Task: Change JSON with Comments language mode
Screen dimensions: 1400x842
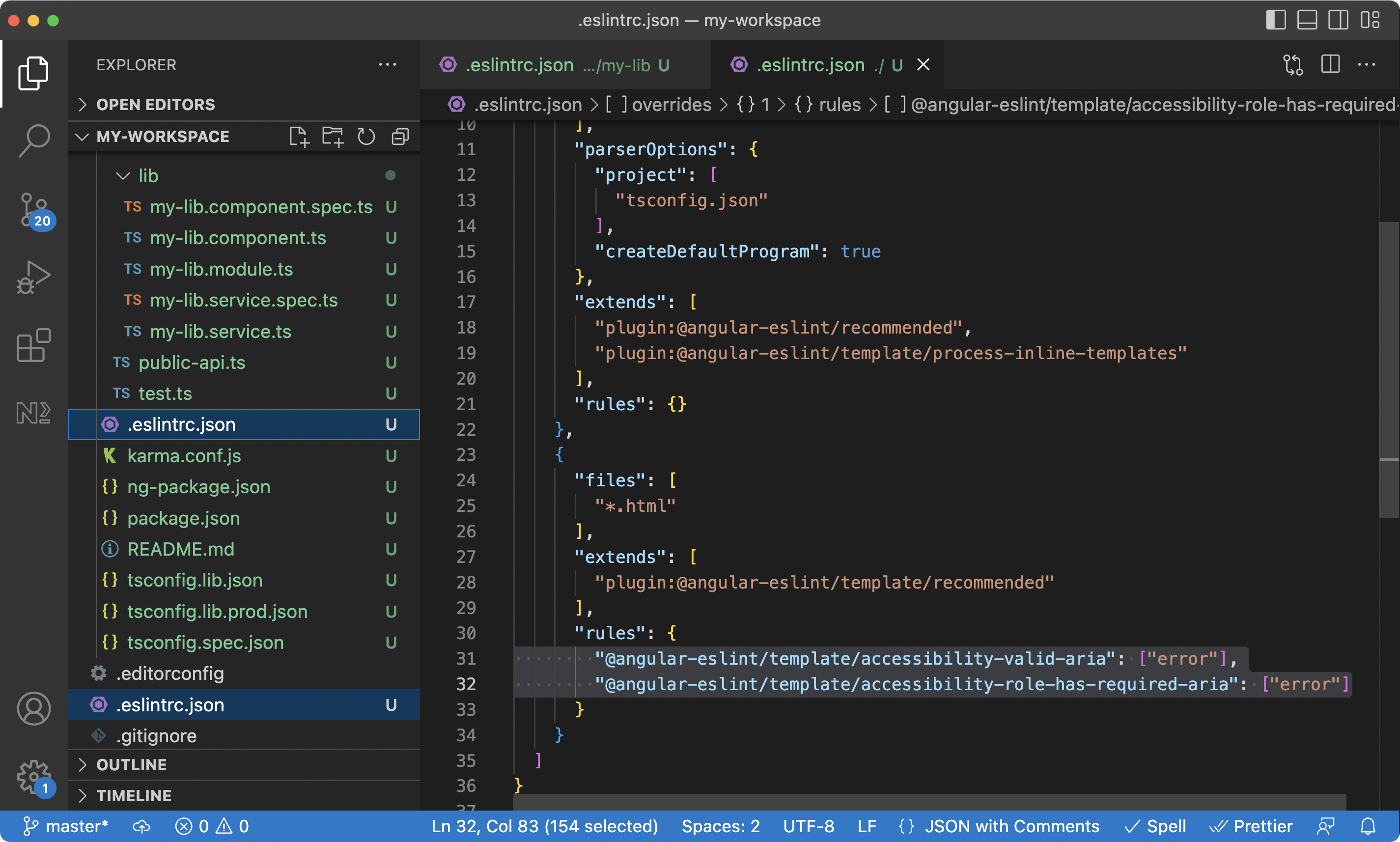Action: click(1011, 826)
